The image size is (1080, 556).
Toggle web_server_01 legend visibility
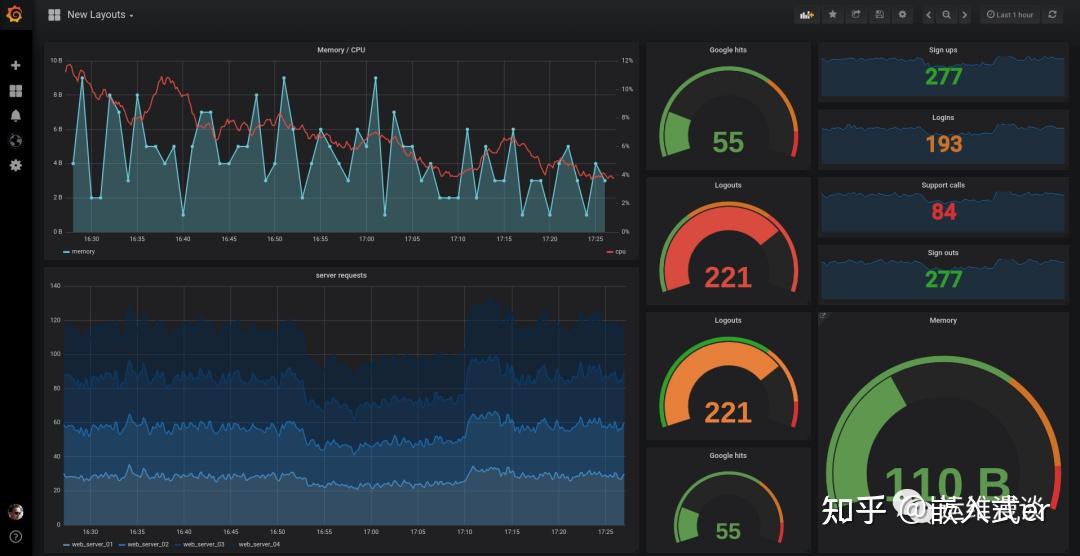point(88,544)
